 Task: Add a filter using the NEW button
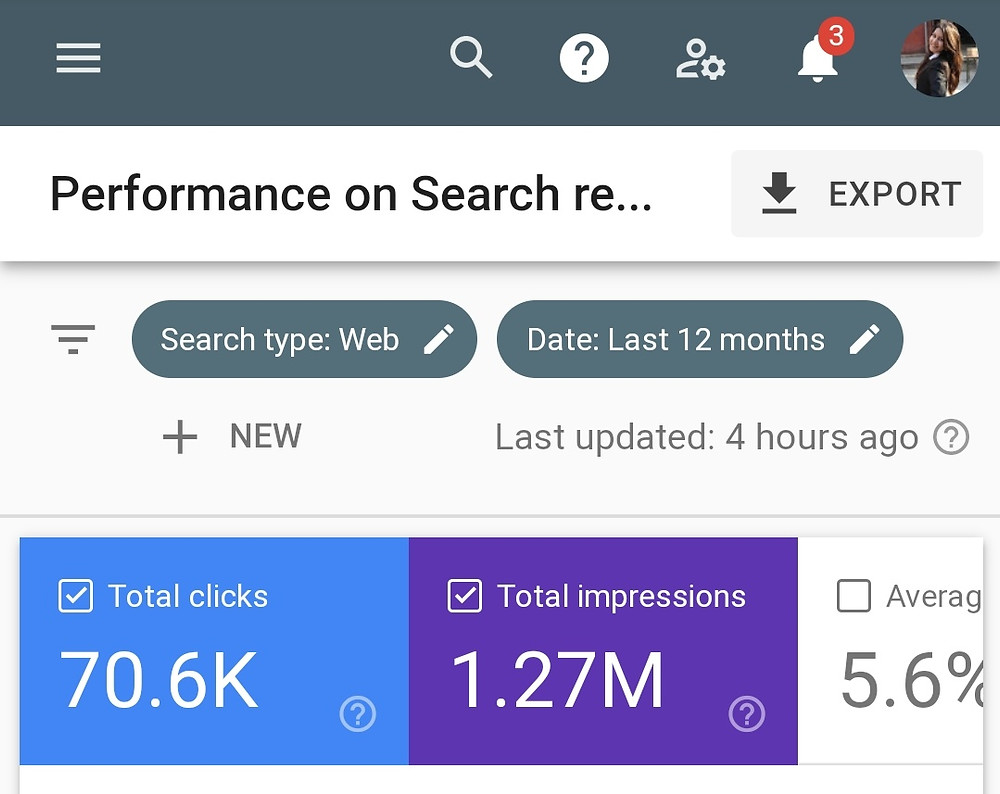point(232,436)
